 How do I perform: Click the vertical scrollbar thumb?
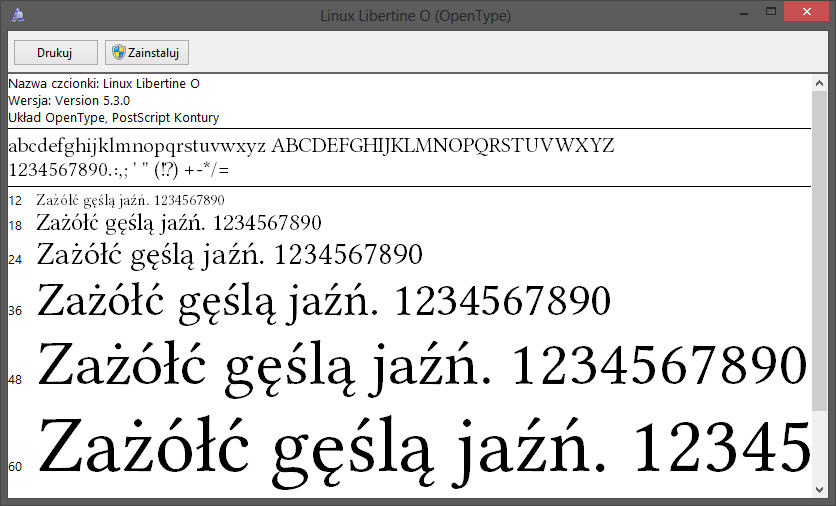point(819,251)
